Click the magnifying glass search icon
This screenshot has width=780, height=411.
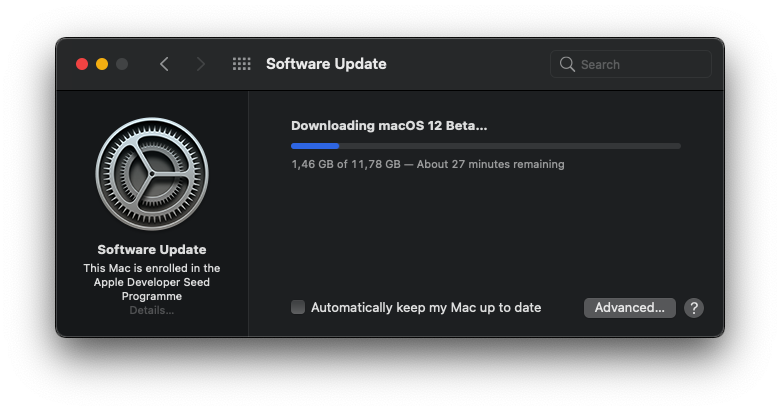point(568,64)
